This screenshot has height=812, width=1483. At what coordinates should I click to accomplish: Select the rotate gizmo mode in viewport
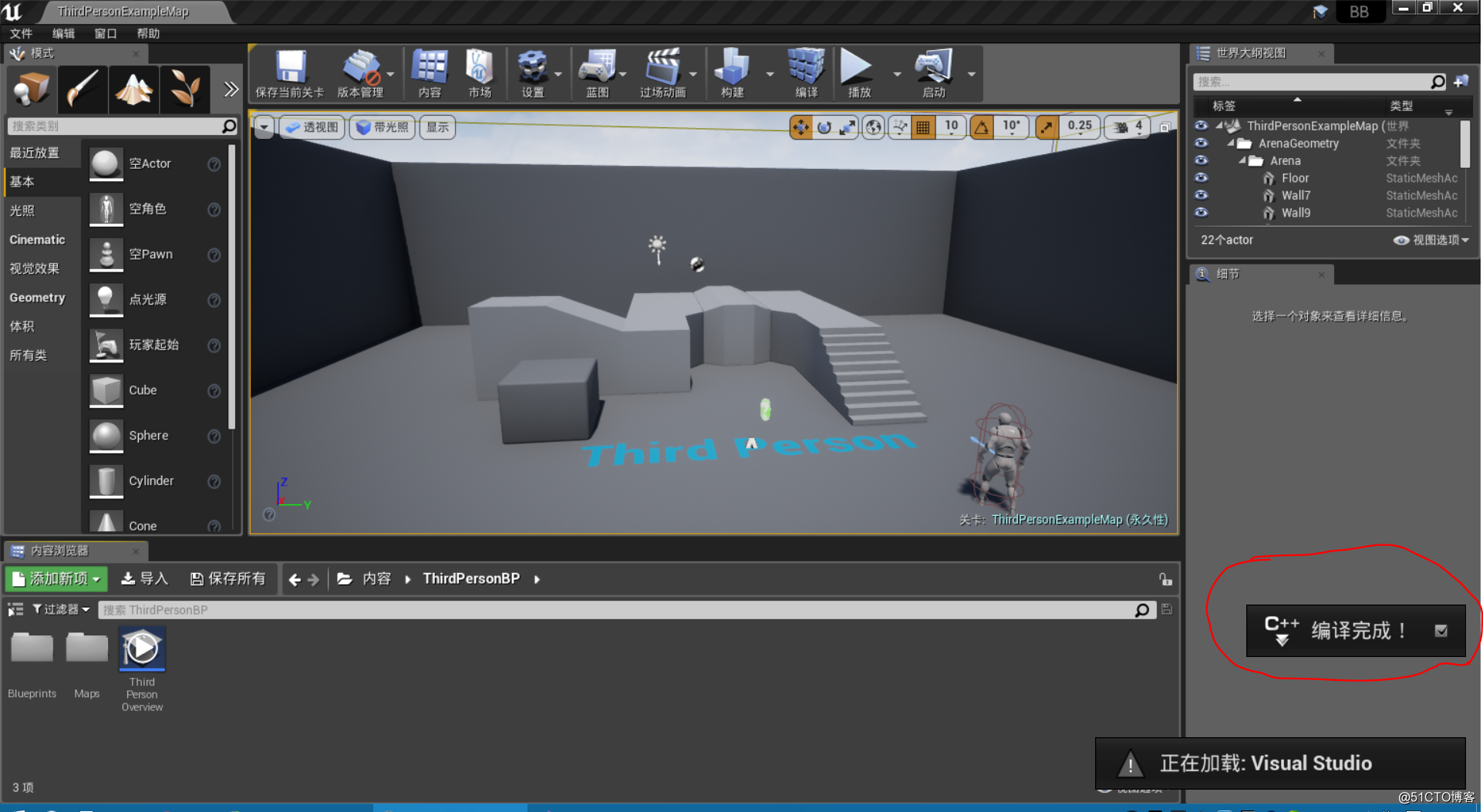tap(824, 127)
